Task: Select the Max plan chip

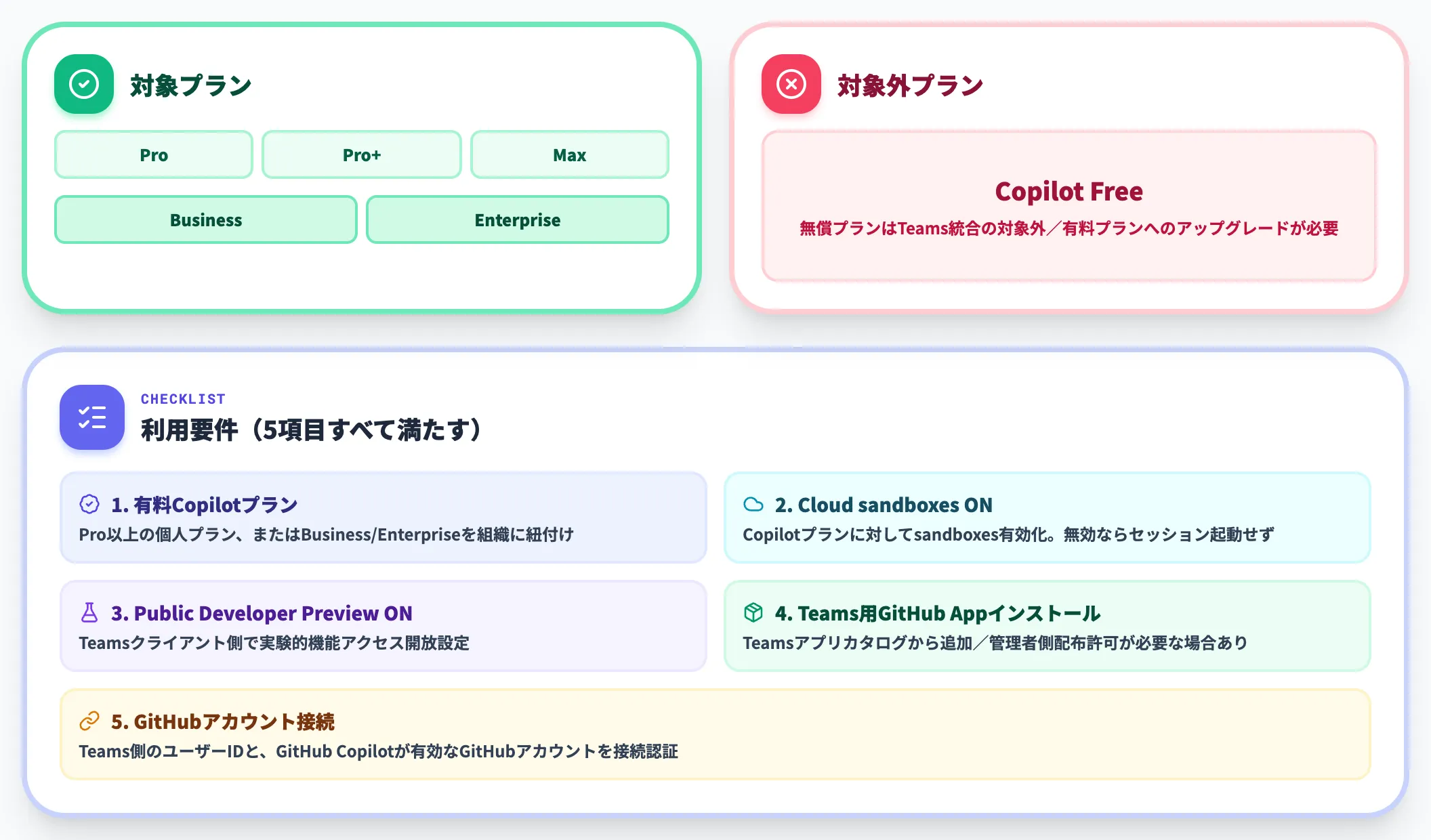Action: [570, 155]
